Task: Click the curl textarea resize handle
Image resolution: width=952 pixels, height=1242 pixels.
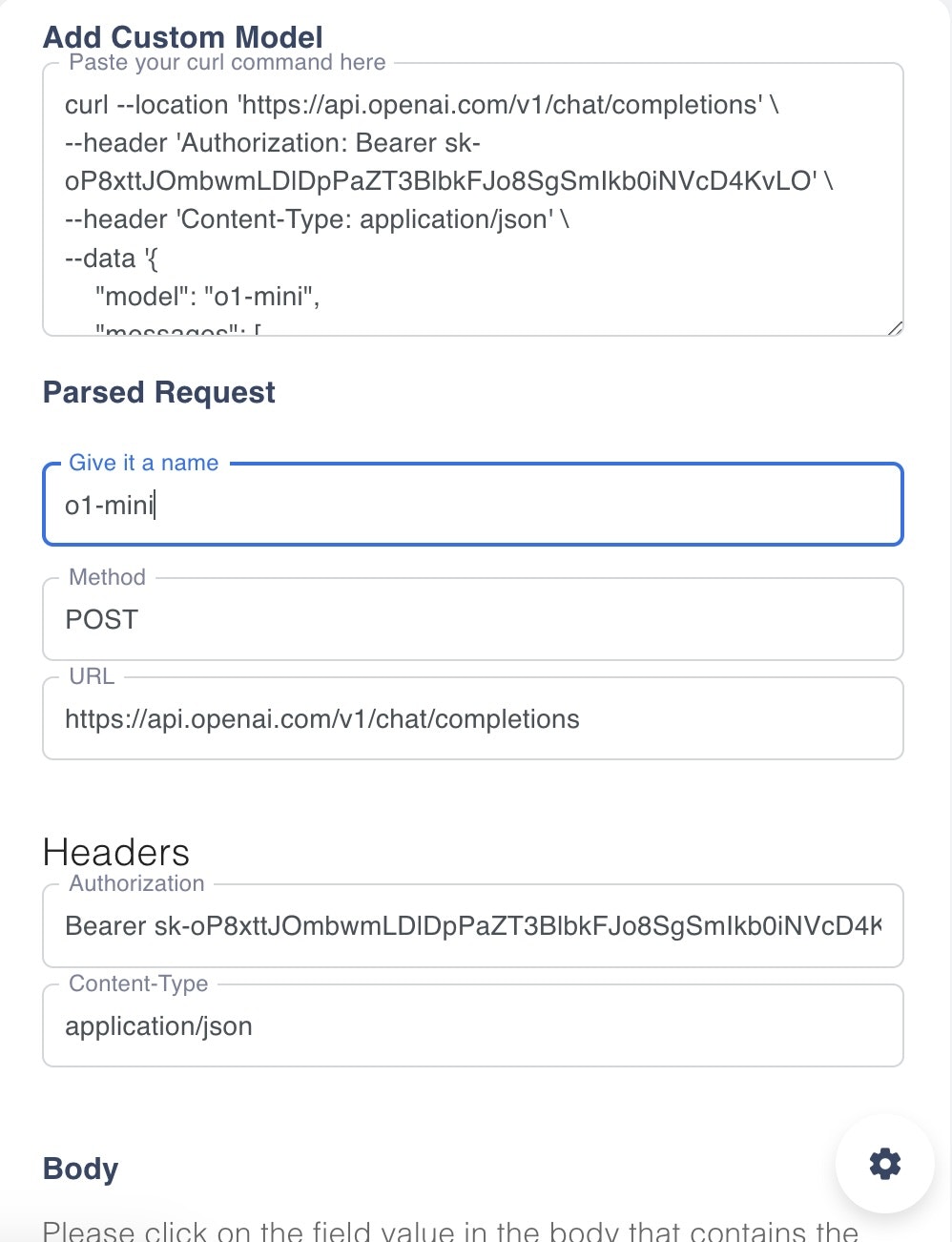Action: click(895, 327)
